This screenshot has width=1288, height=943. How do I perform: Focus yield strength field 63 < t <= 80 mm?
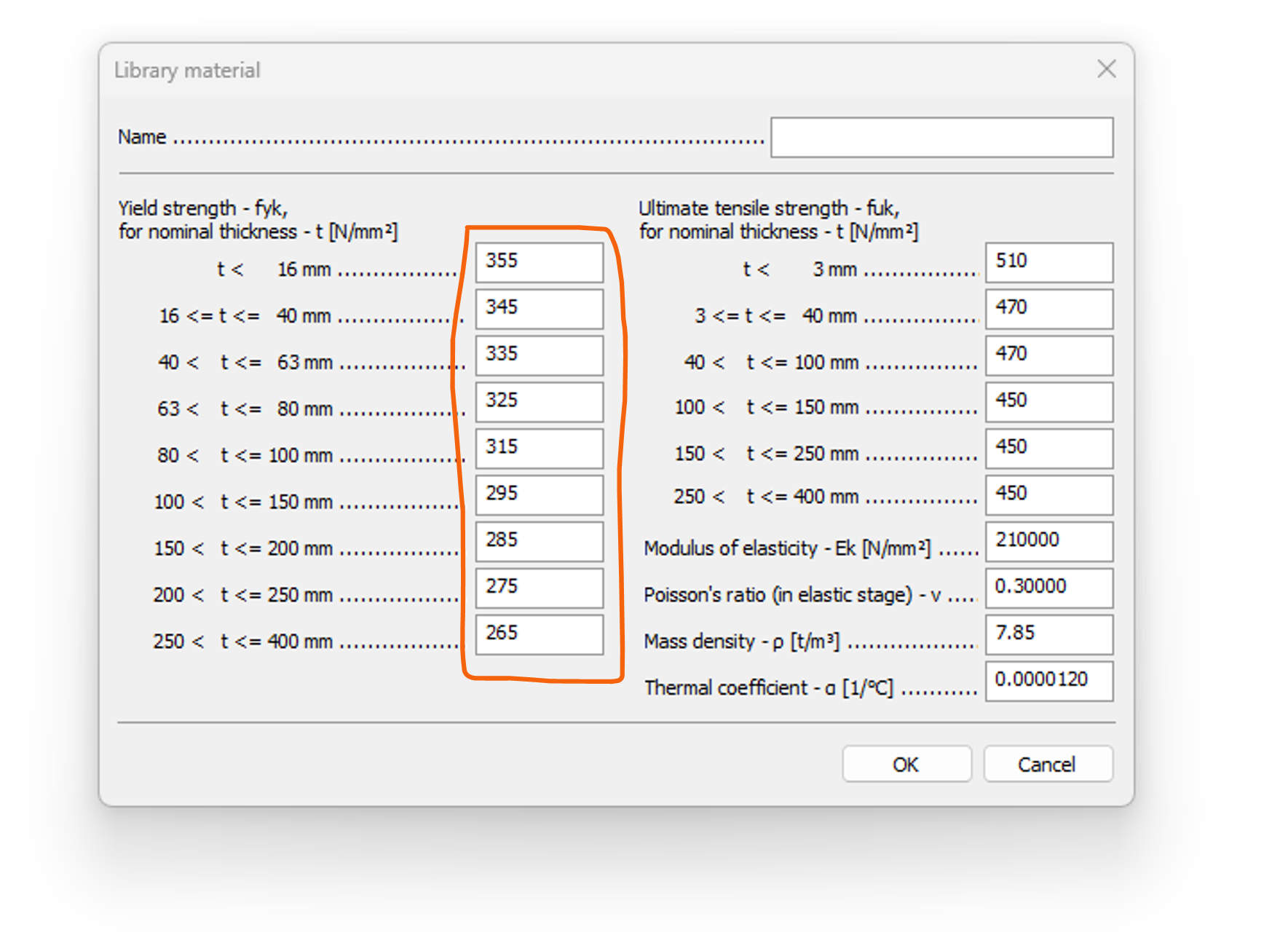540,402
